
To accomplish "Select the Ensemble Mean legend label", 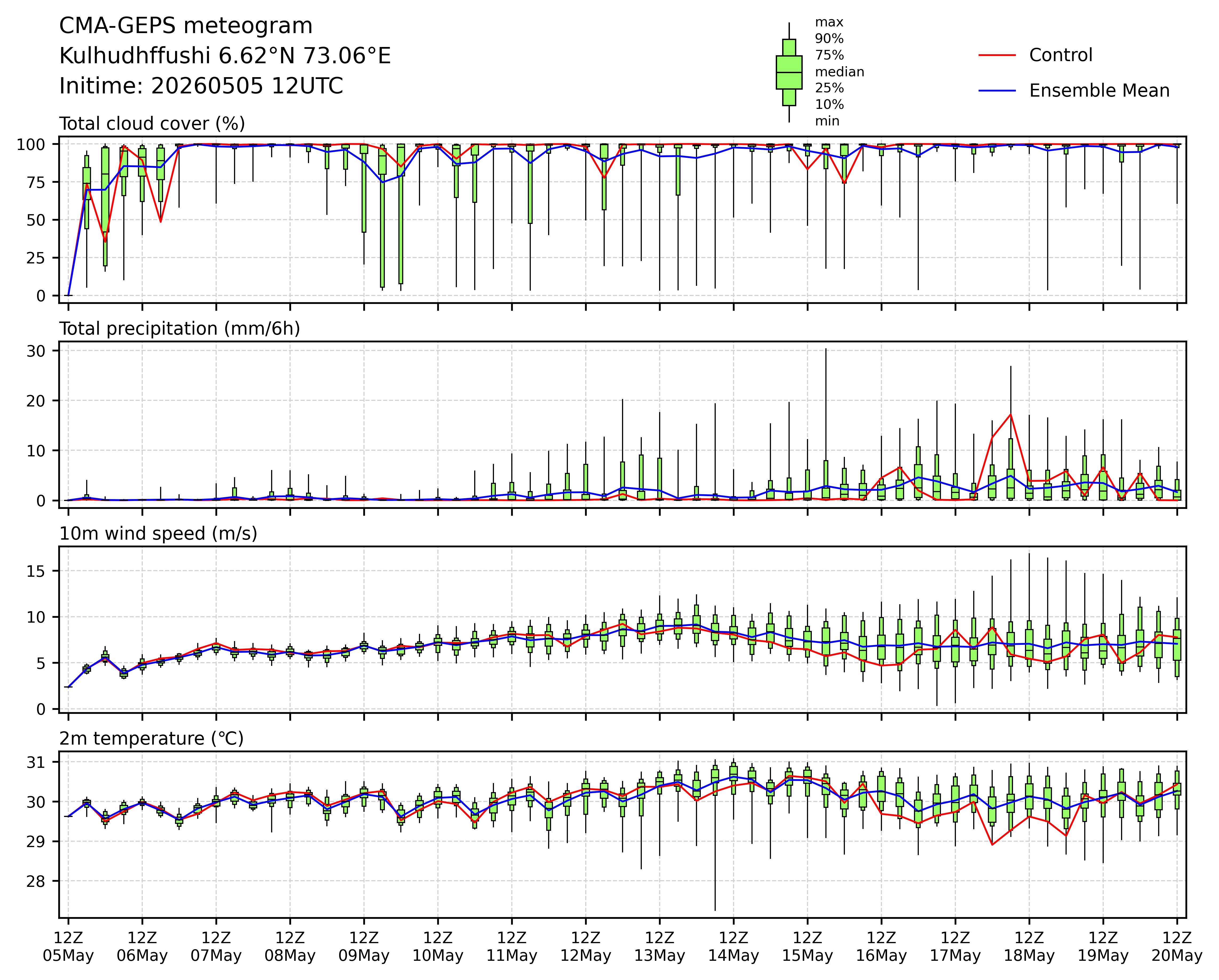I will pos(1099,90).
